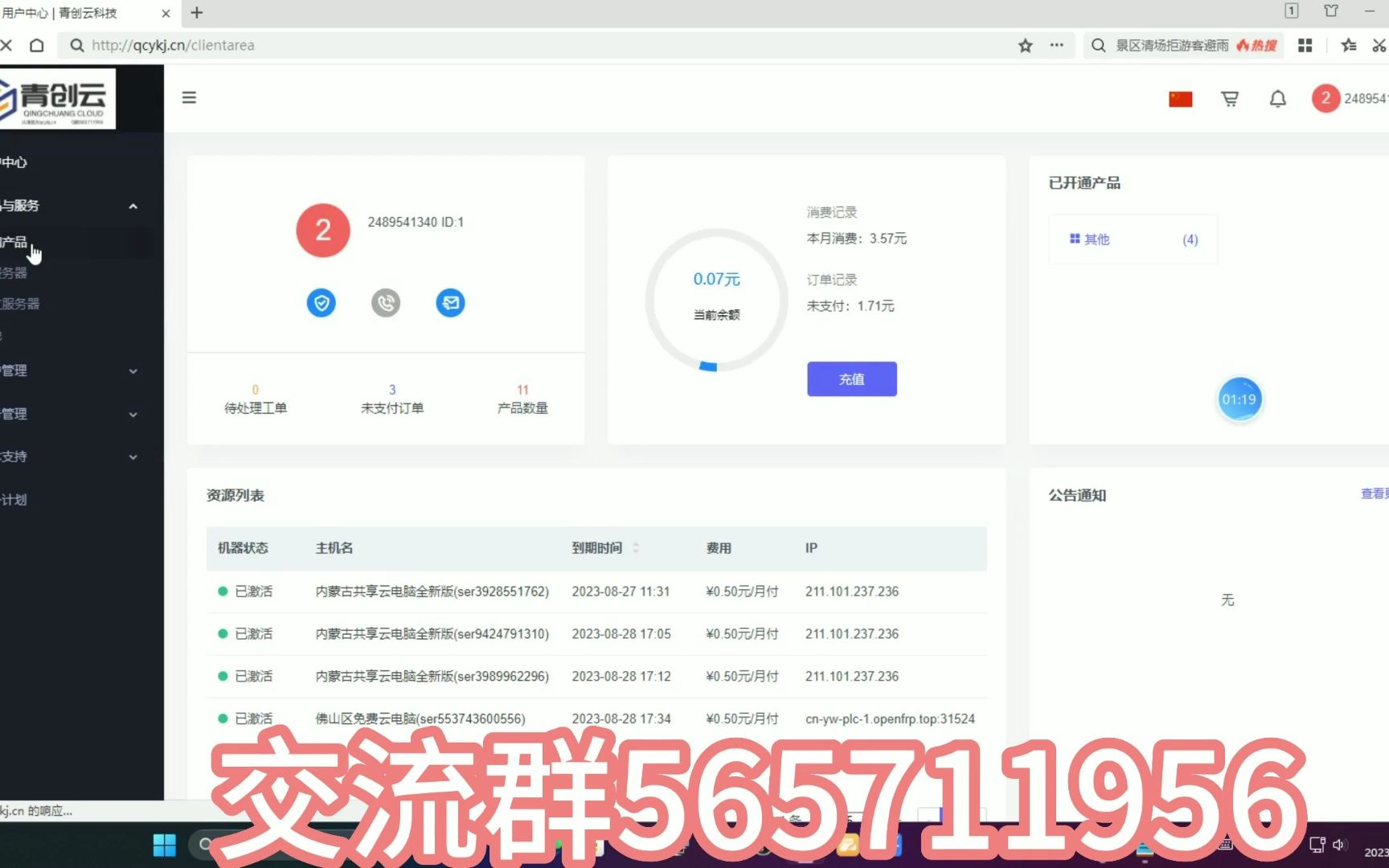Open the 计划 sidebar item
The height and width of the screenshot is (868, 1389).
tap(14, 500)
